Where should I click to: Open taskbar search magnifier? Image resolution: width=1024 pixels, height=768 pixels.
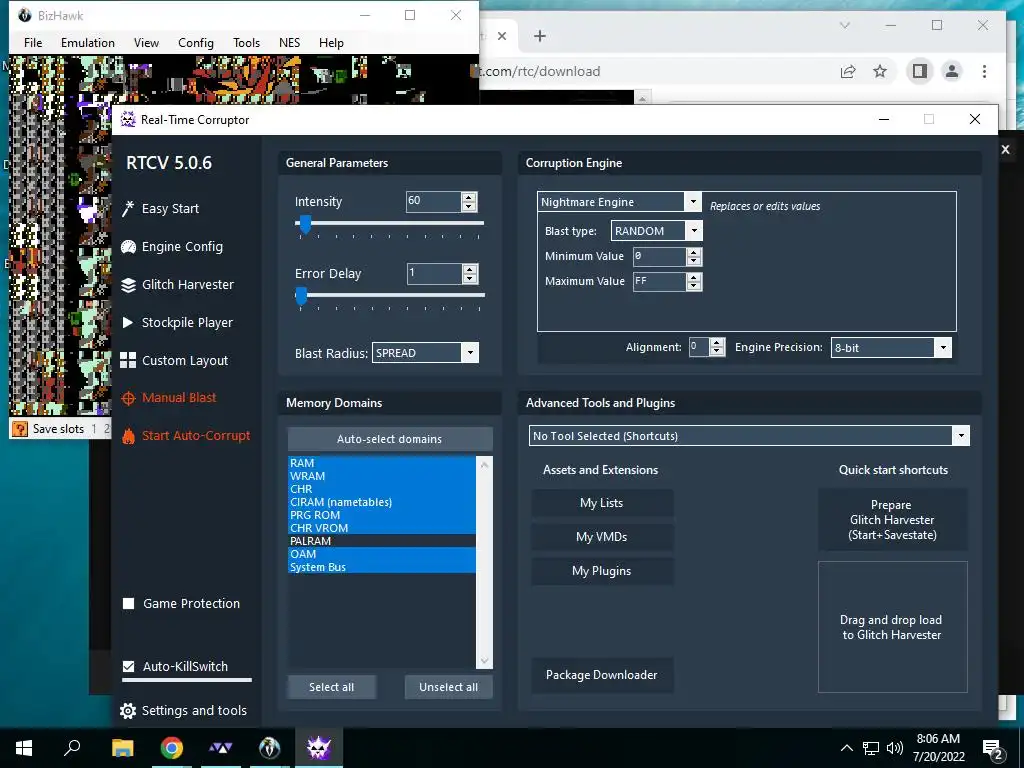coord(72,747)
